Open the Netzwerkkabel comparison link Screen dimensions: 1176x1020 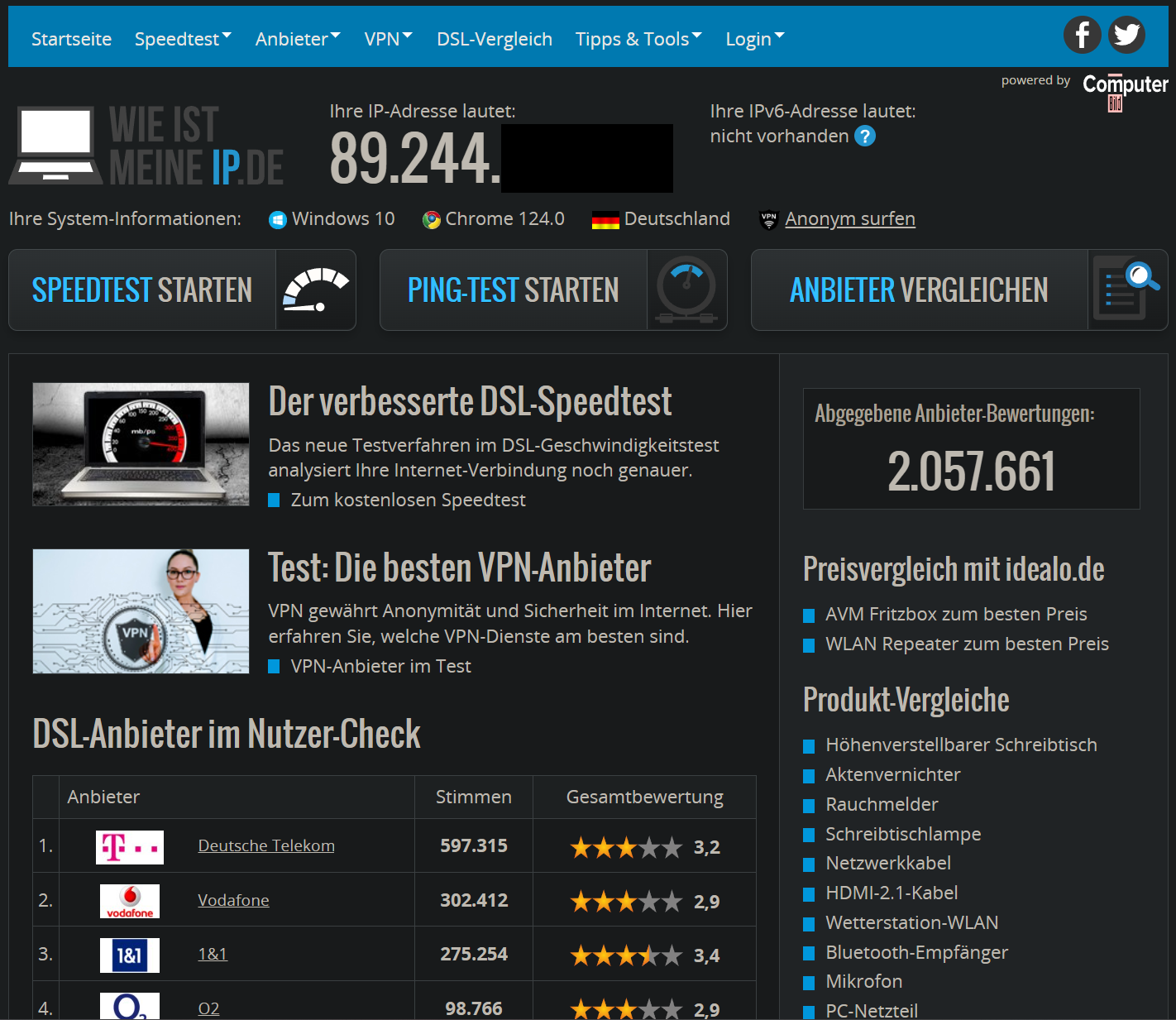888,863
